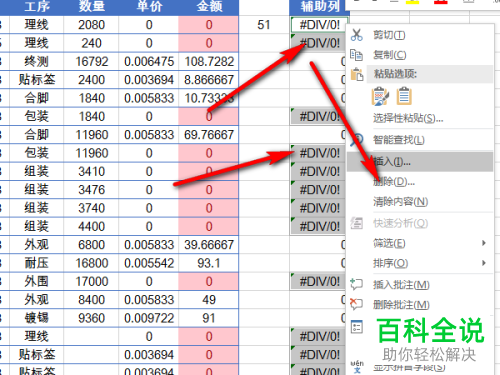Viewport: 500px width, 375px height.
Task: Select 插入(I)... from context menu
Action: pyautogui.click(x=420, y=162)
